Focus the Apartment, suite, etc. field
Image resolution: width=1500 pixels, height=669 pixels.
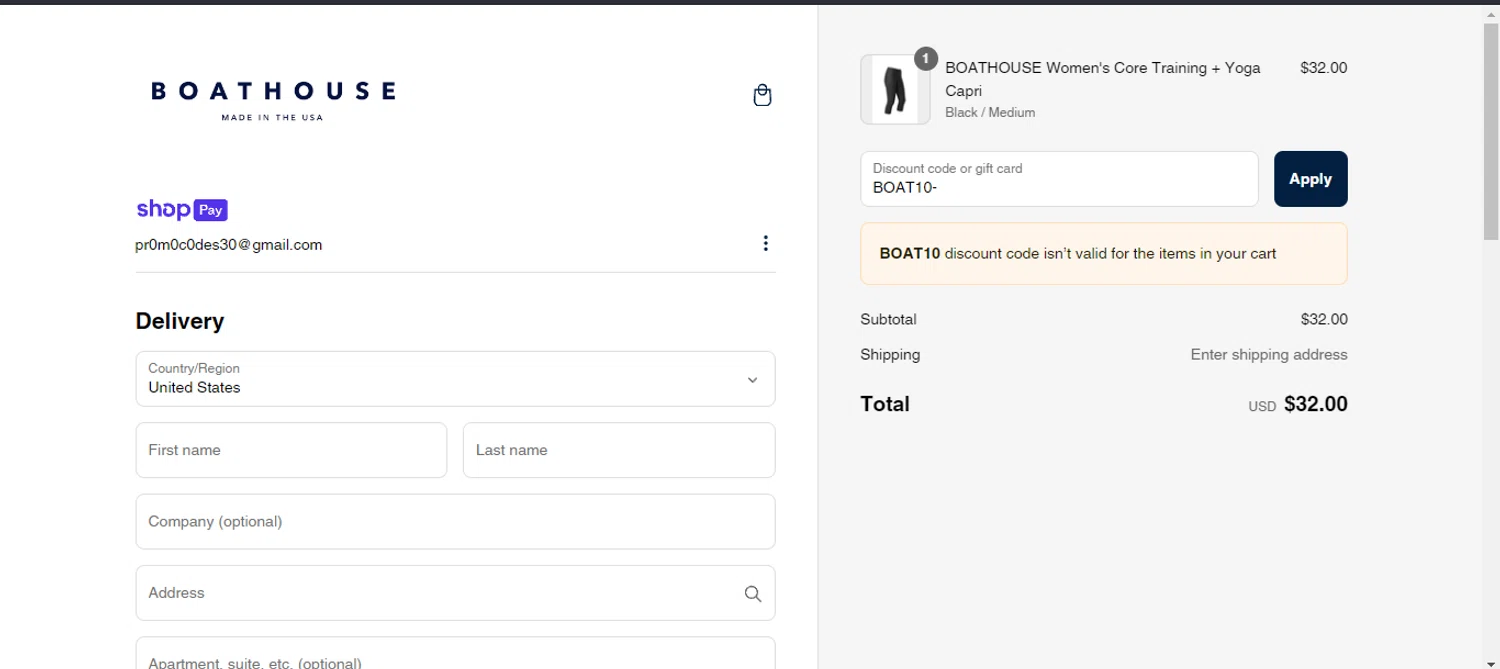[455, 653]
